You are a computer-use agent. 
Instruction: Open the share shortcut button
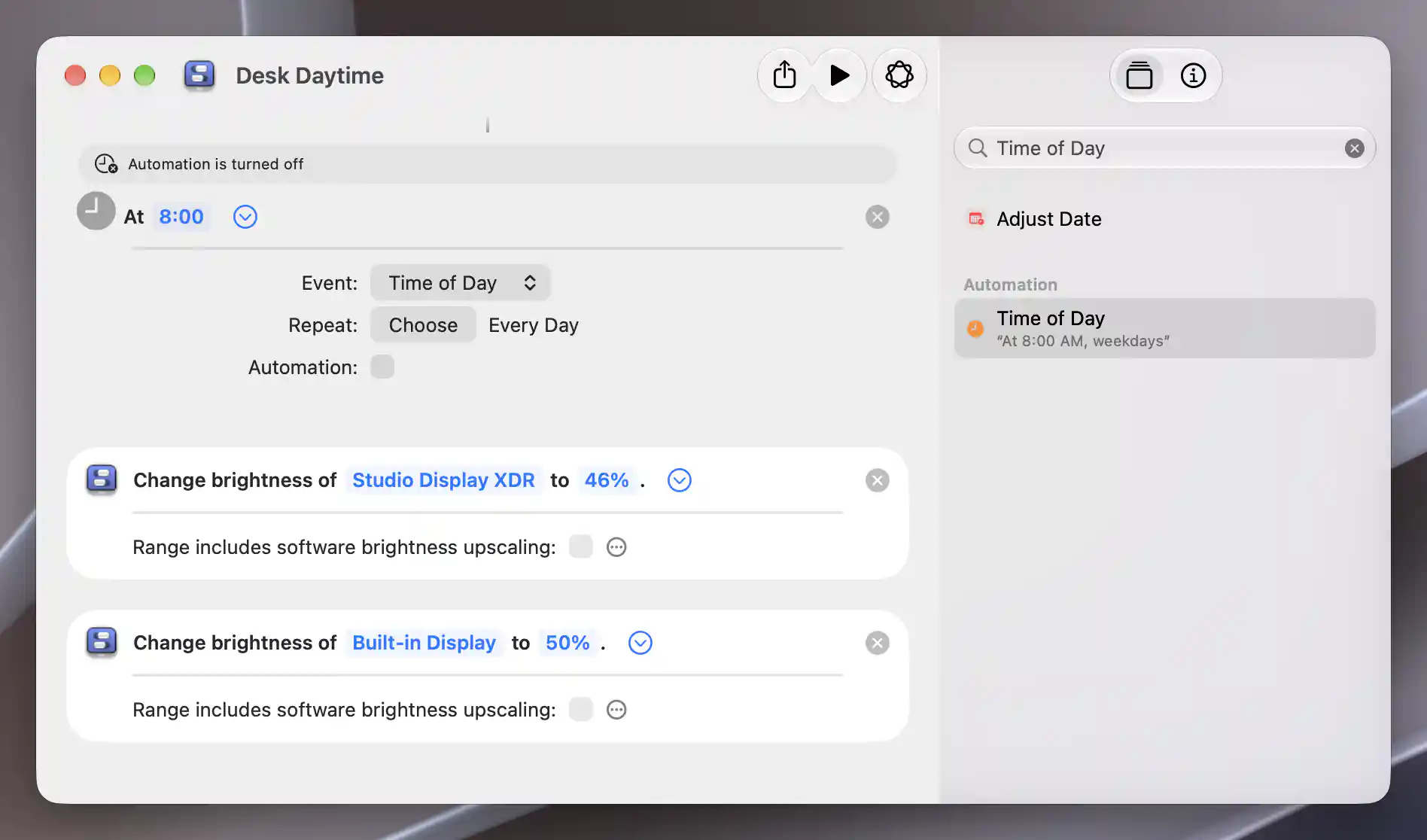[x=784, y=75]
